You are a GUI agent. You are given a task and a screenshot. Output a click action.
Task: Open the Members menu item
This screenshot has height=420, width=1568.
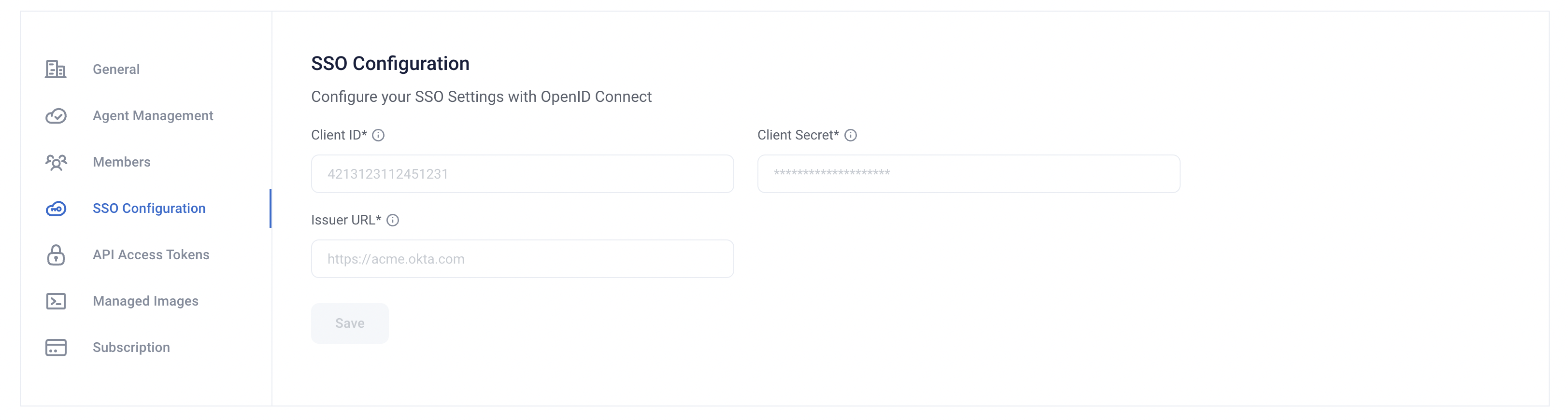pyautogui.click(x=121, y=162)
